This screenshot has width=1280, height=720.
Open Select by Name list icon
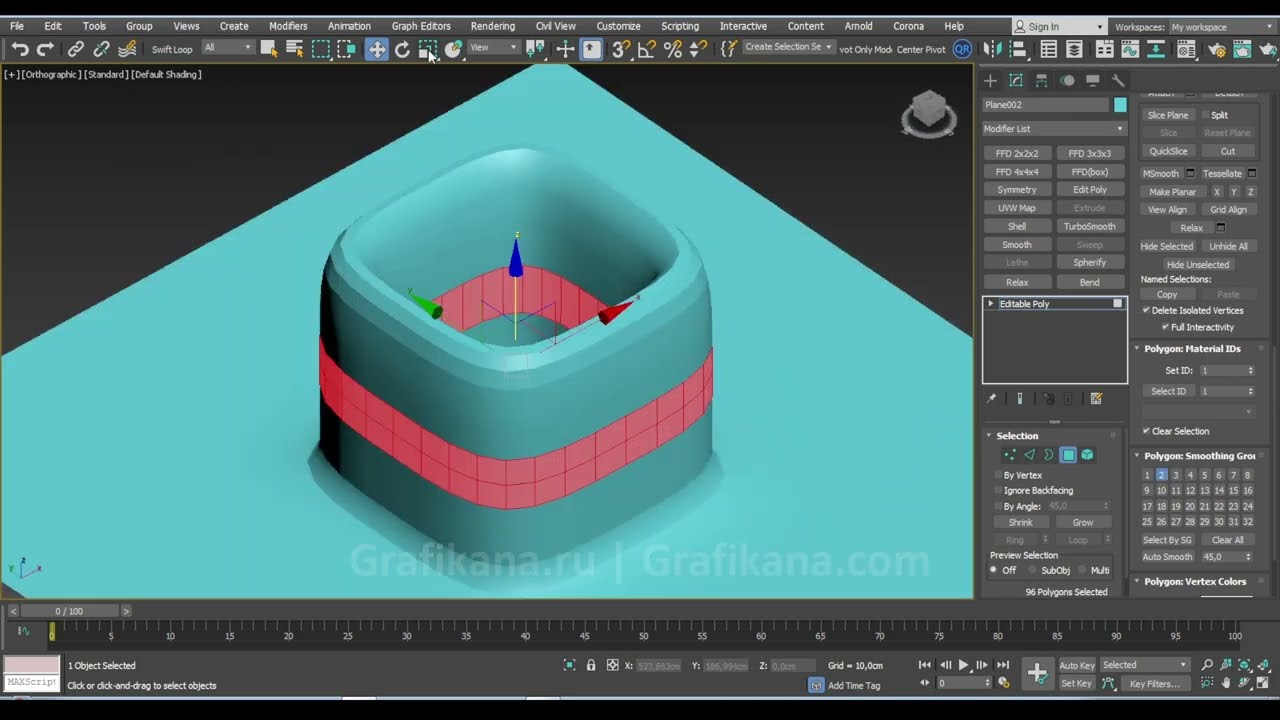point(295,48)
